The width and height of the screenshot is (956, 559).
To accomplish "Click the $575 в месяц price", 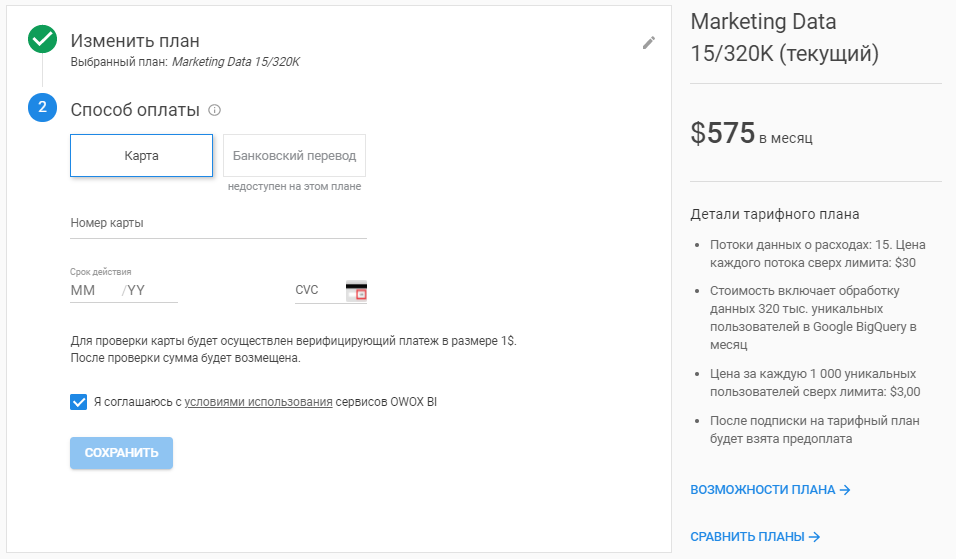I will pyautogui.click(x=751, y=133).
